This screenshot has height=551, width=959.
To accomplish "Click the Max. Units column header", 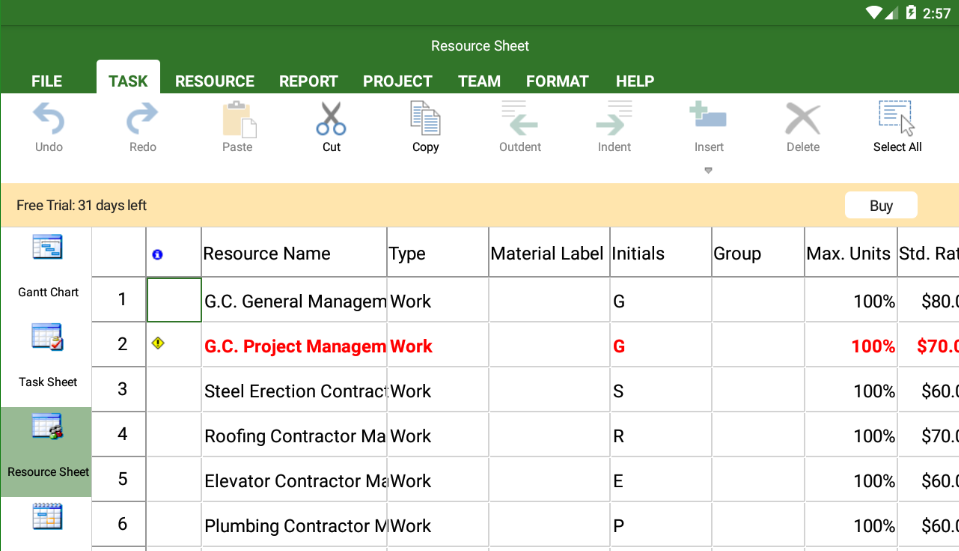I will point(851,253).
